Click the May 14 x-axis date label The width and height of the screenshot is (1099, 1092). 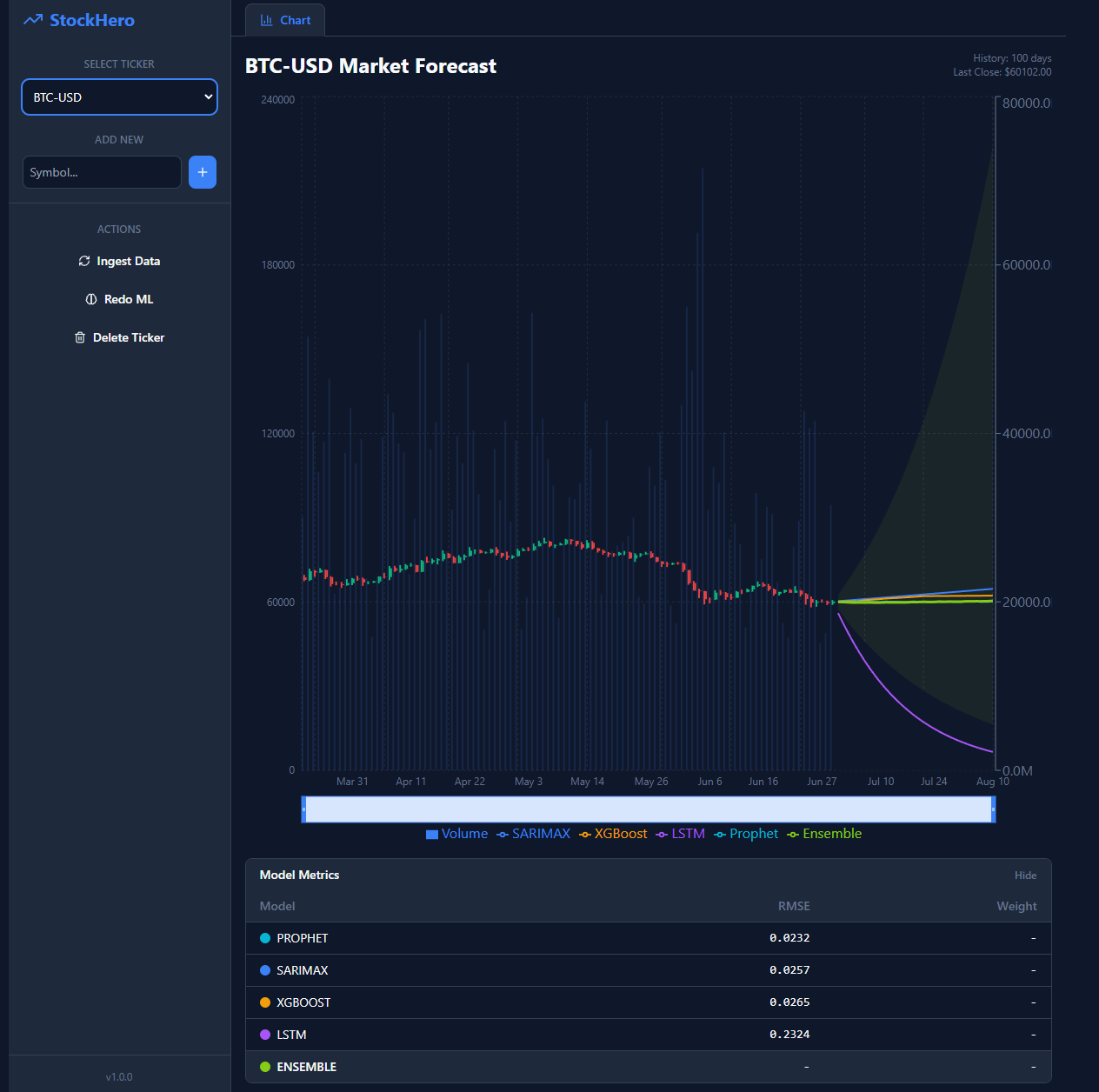[x=587, y=782]
